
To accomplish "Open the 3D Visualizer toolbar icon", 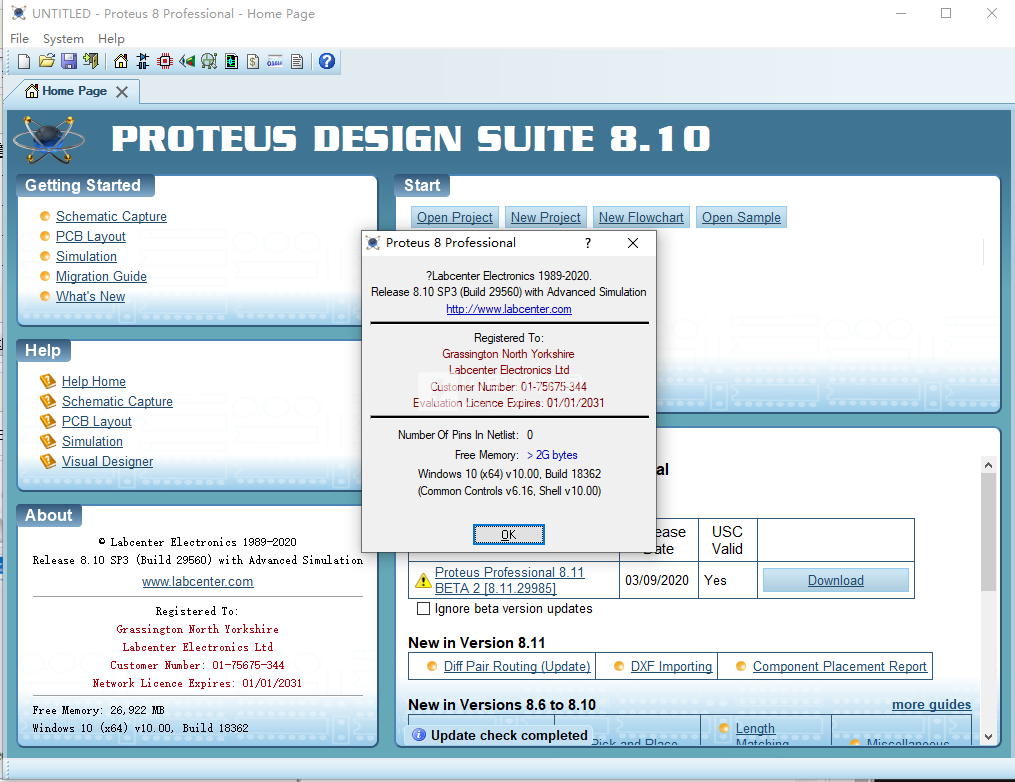I will click(x=187, y=61).
